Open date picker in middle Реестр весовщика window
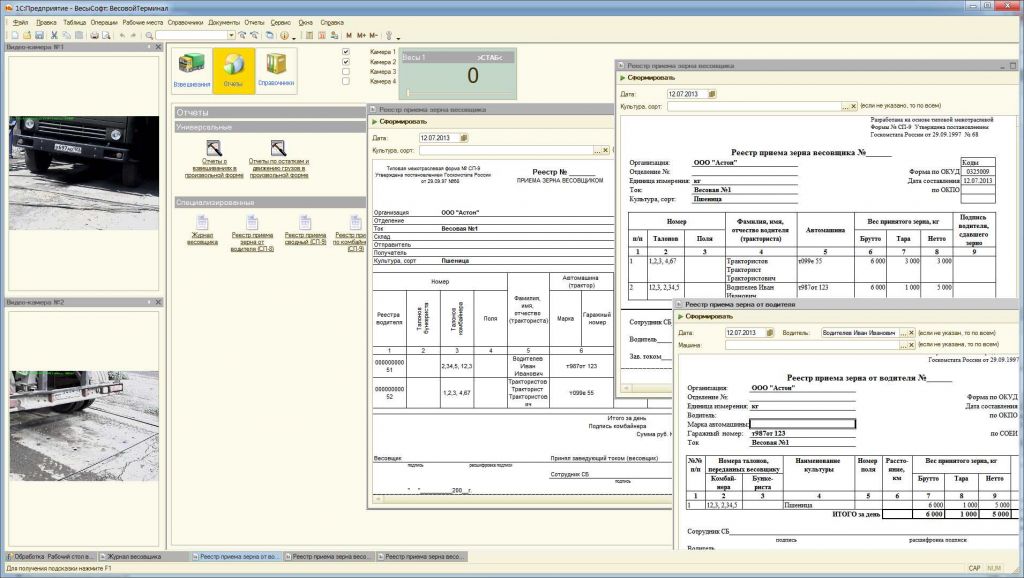The height and width of the screenshot is (578, 1024). (464, 138)
